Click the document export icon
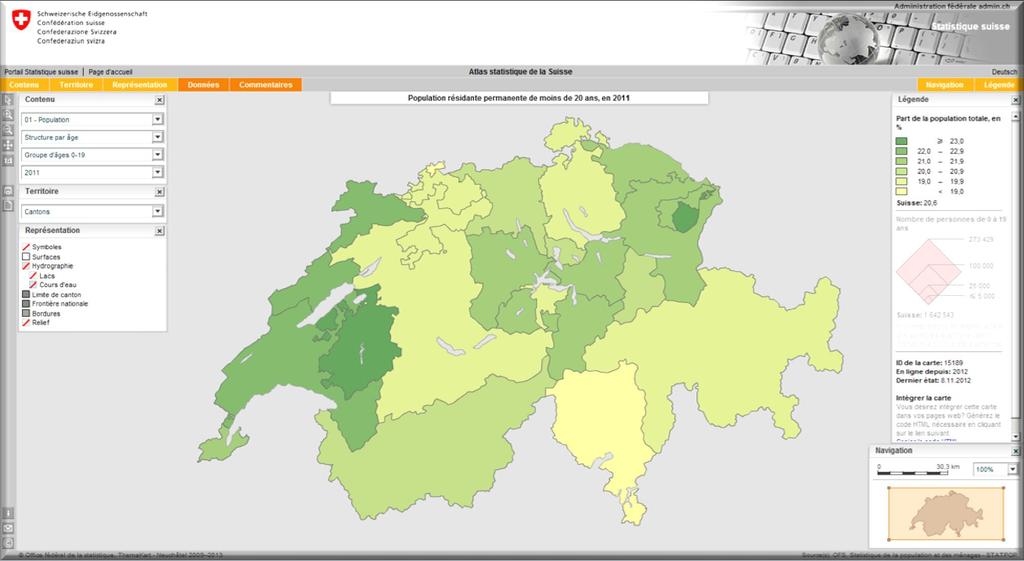The width and height of the screenshot is (1024, 561). pos(8,206)
